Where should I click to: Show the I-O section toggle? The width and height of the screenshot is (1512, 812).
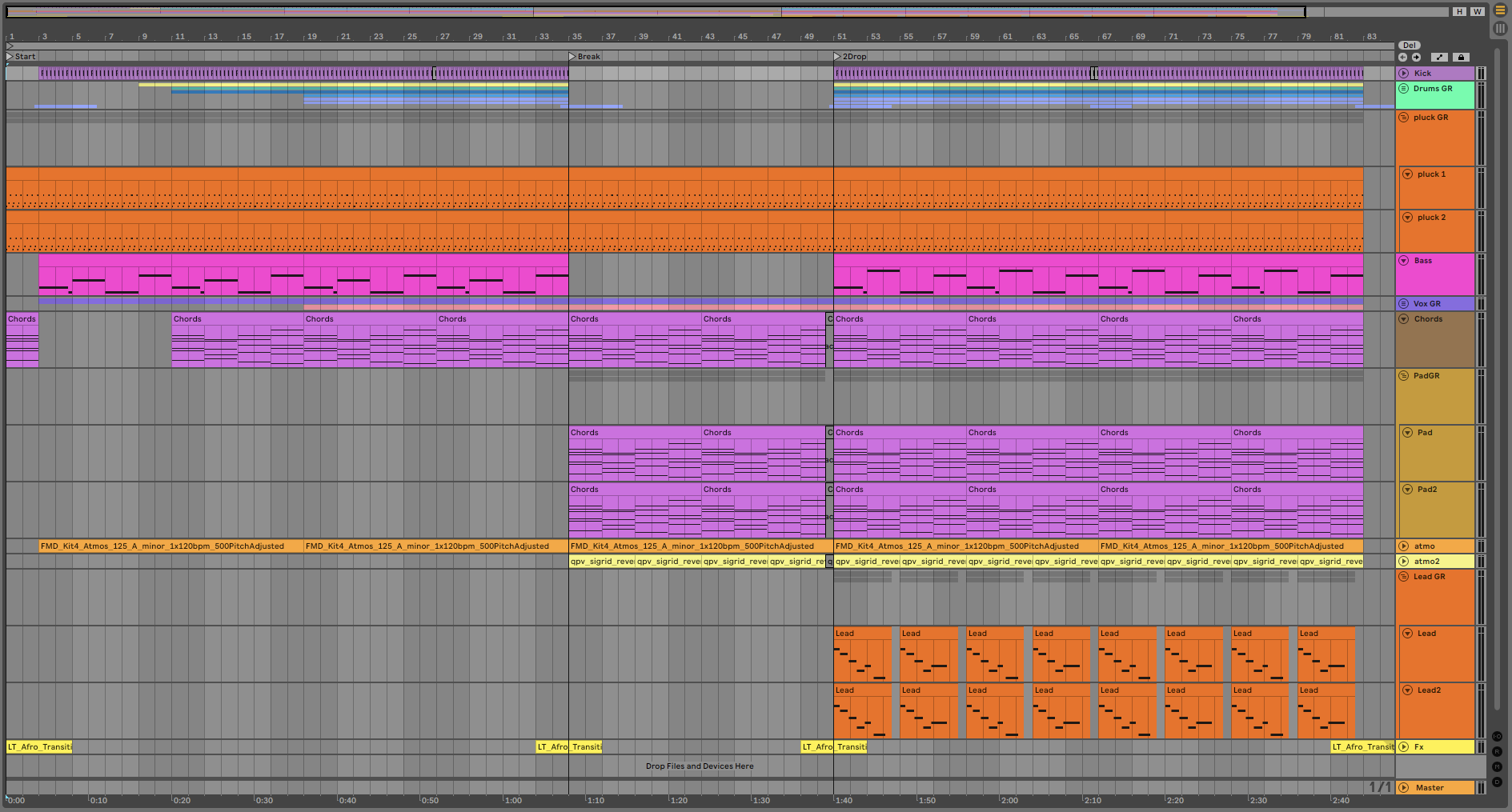pos(1498,736)
